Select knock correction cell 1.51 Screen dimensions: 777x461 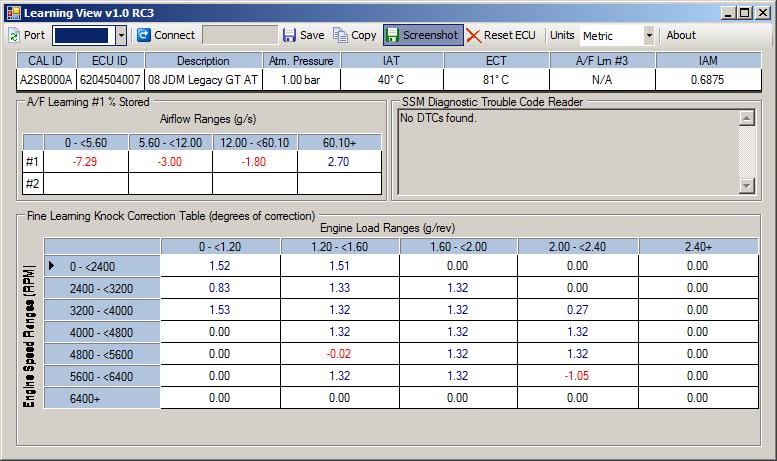coord(340,266)
